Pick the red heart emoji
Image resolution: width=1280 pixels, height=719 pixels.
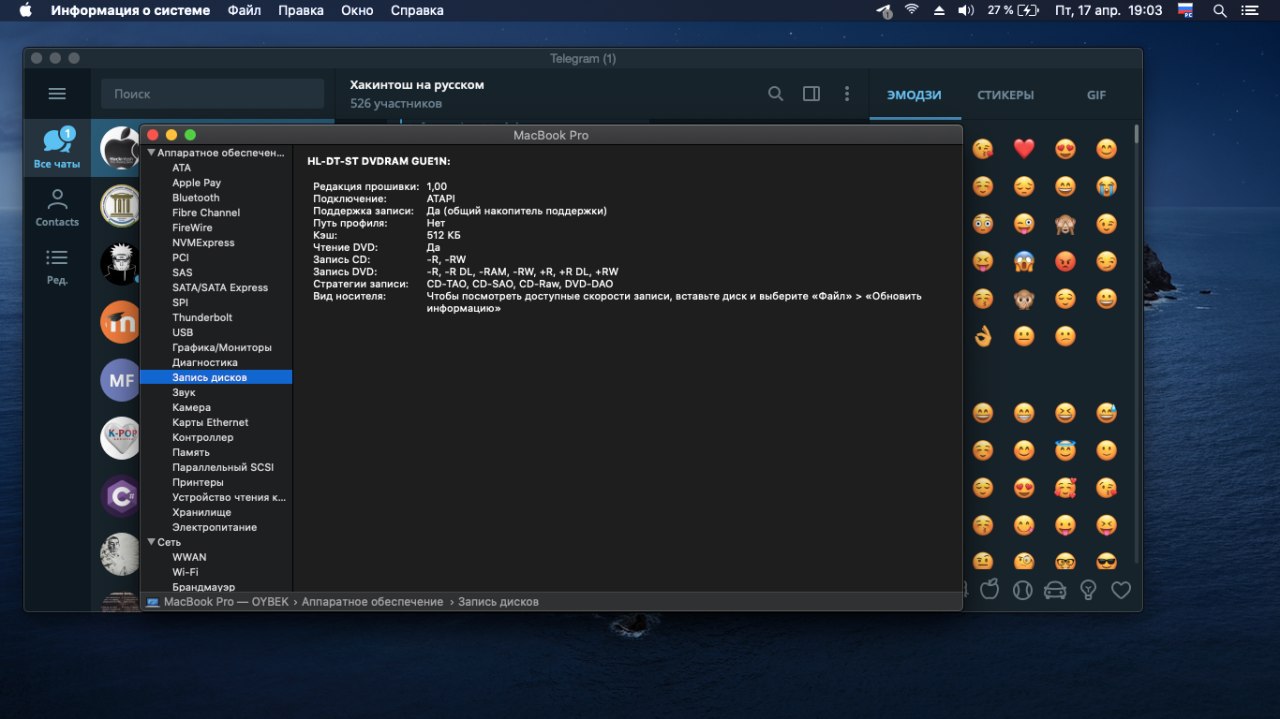point(1024,149)
